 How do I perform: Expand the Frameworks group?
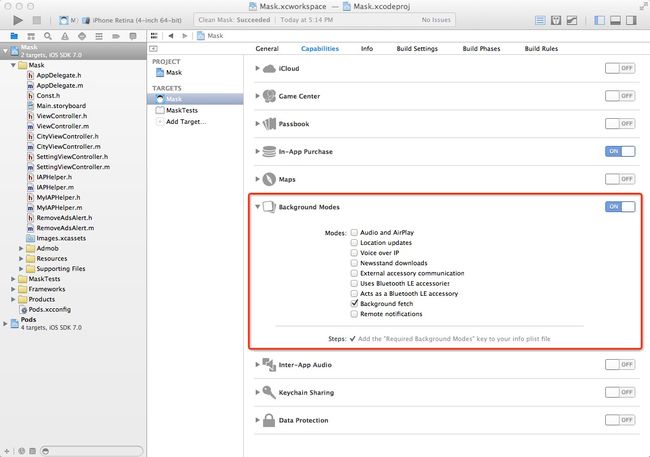[x=13, y=289]
